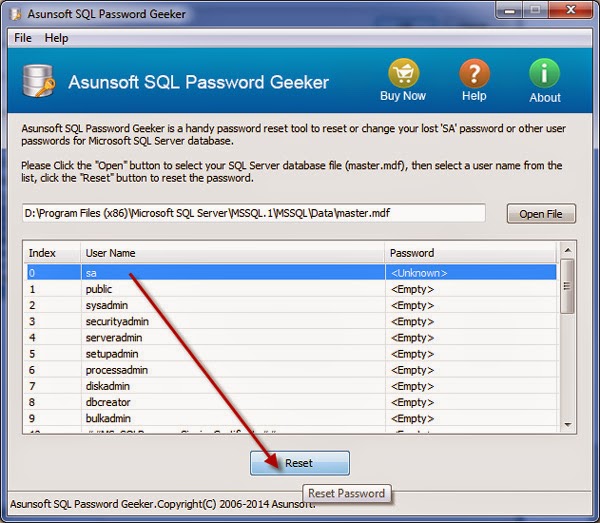Viewport: 600px width, 523px height.
Task: Open the Help menu
Action: (x=56, y=38)
